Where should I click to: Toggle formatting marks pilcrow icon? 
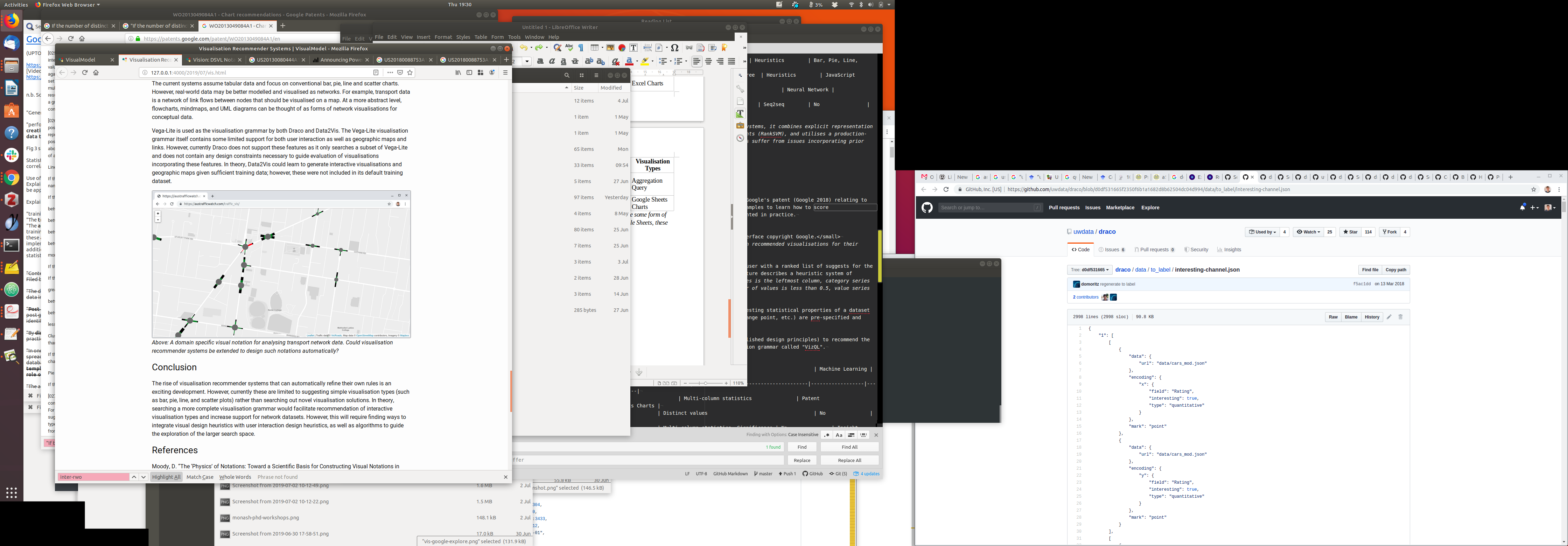pyautogui.click(x=581, y=48)
